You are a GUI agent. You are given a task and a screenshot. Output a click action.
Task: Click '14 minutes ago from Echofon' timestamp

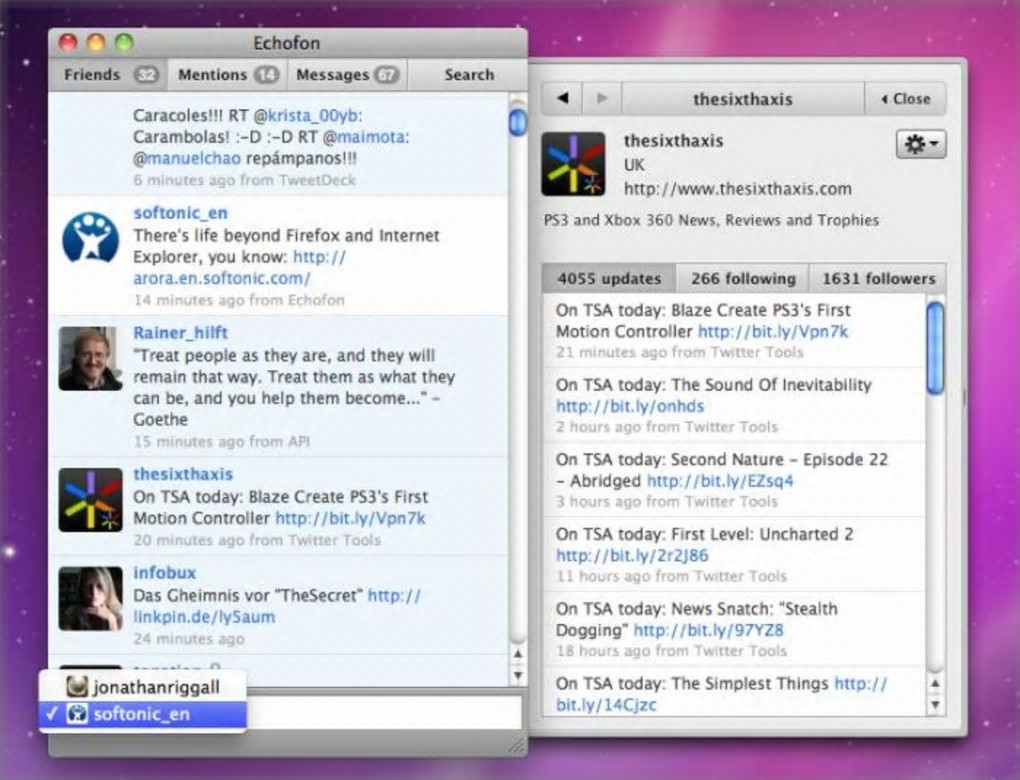coord(239,301)
